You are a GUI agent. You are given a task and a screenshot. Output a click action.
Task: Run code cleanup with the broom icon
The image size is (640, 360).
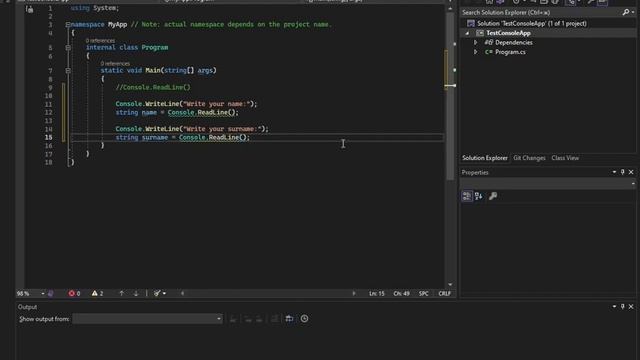[x=157, y=293]
